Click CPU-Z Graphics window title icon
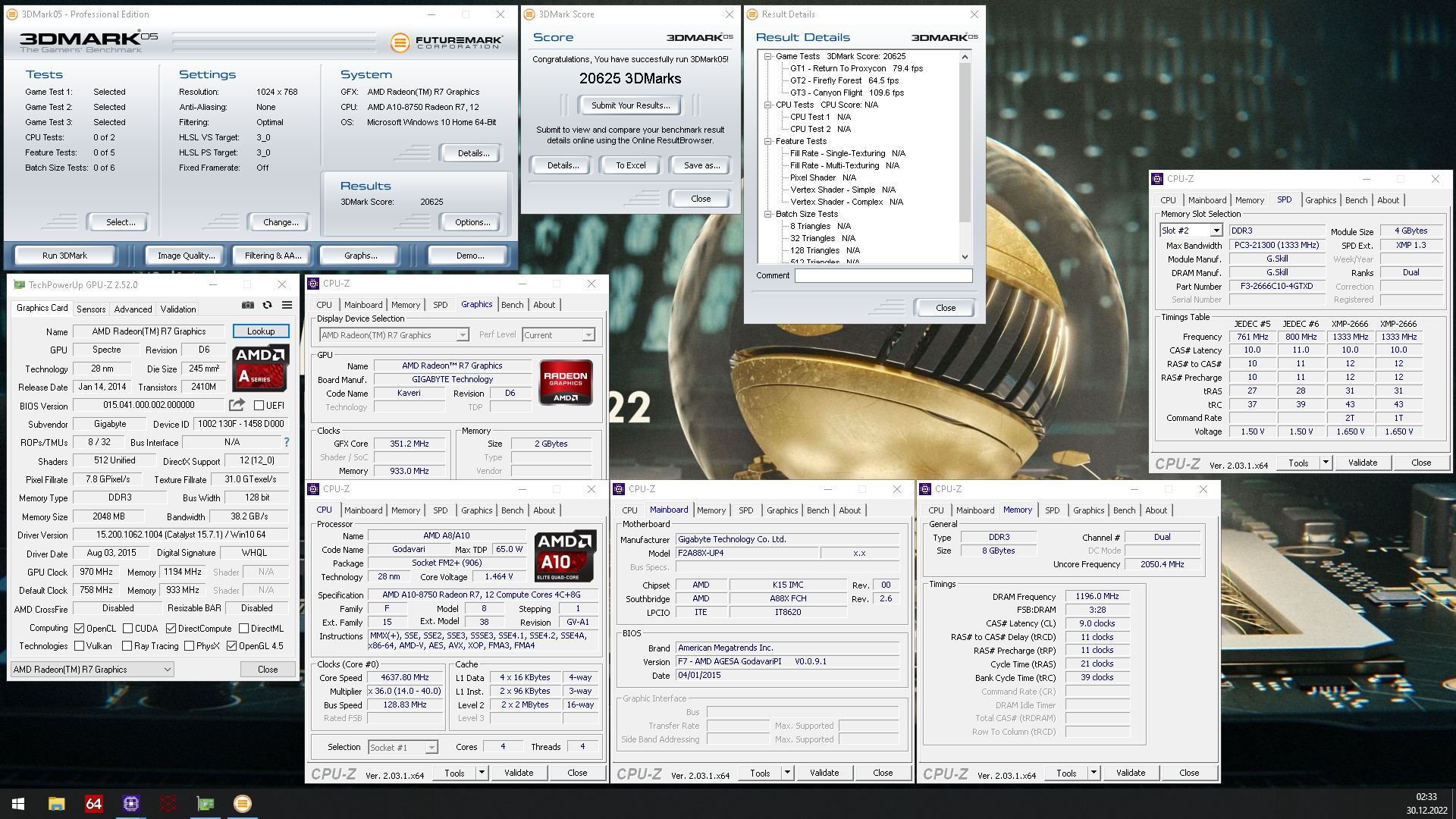The height and width of the screenshot is (819, 1456). pos(314,284)
